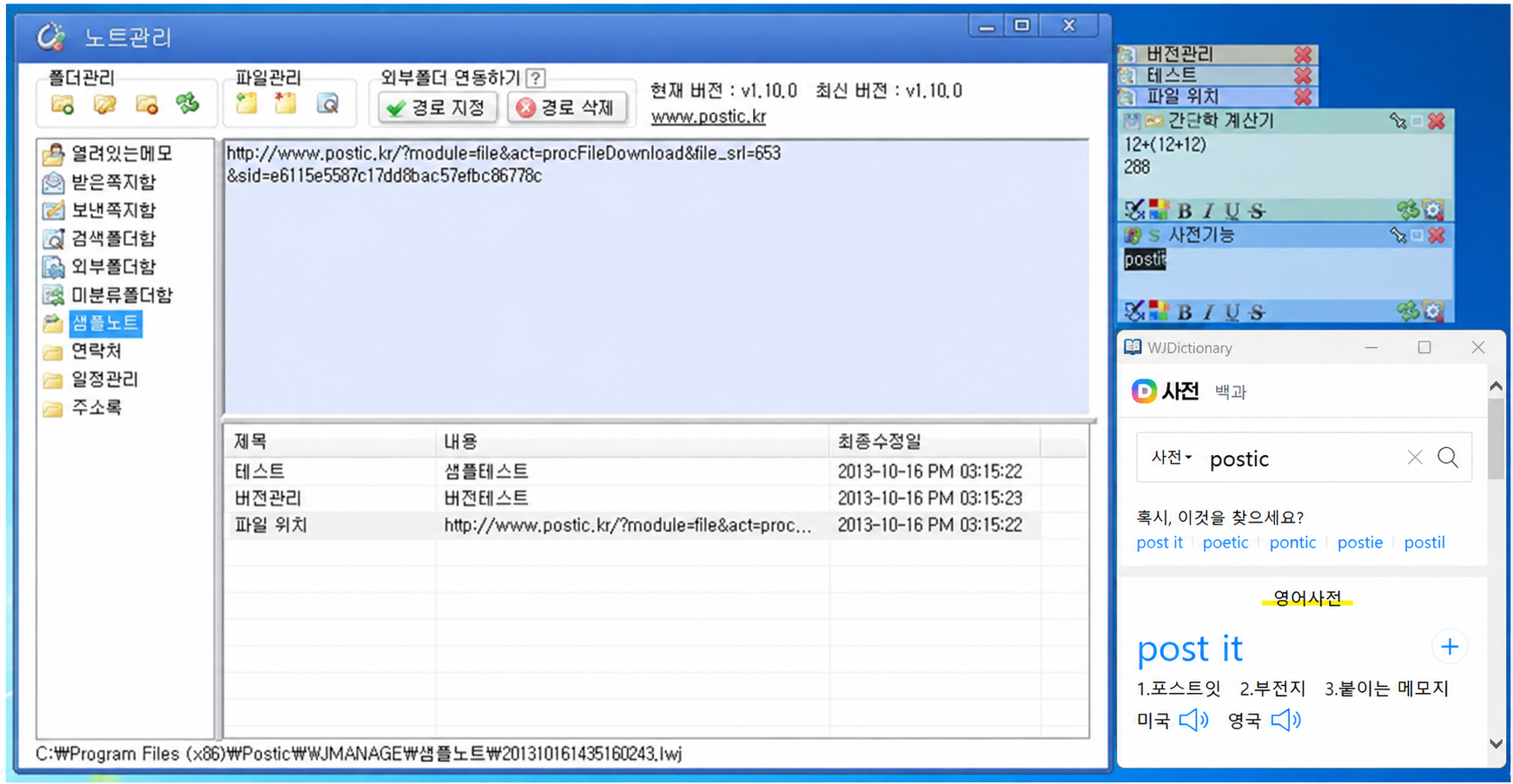Sort notes by 제목 column header

(x=329, y=441)
